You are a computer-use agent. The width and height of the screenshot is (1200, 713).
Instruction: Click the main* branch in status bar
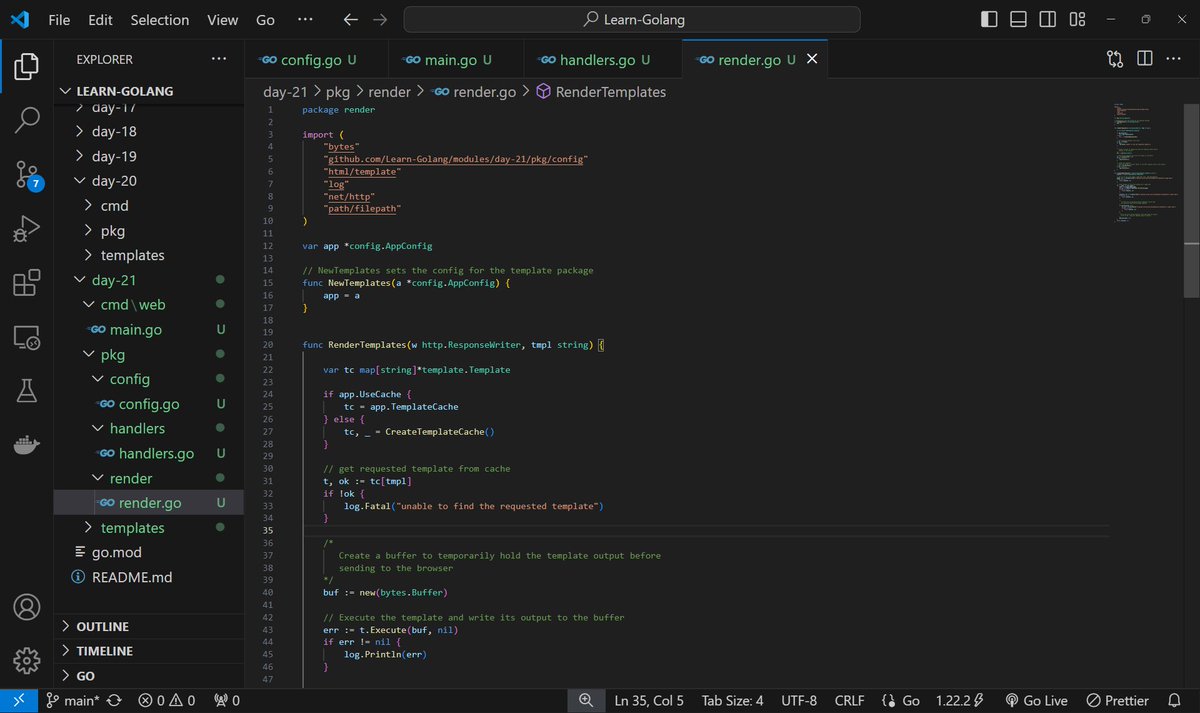[74, 700]
